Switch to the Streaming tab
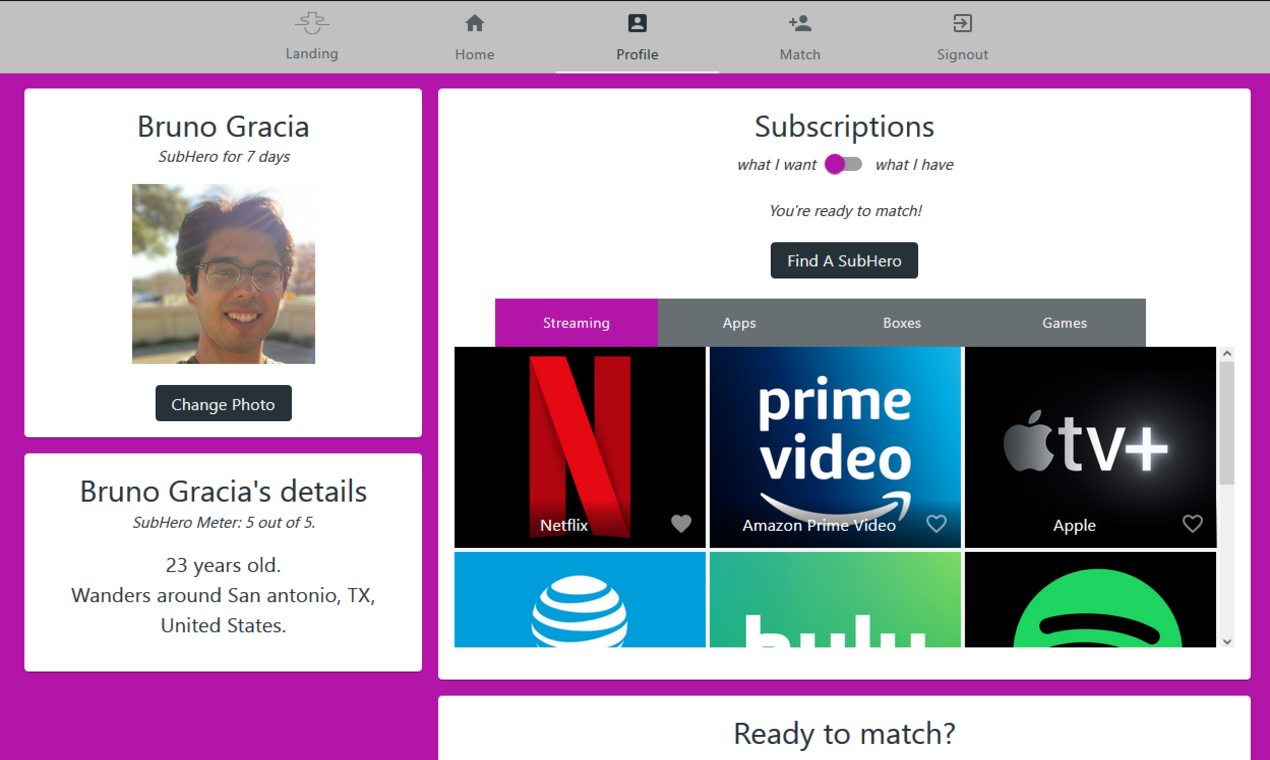Viewport: 1270px width, 760px height. pos(576,323)
